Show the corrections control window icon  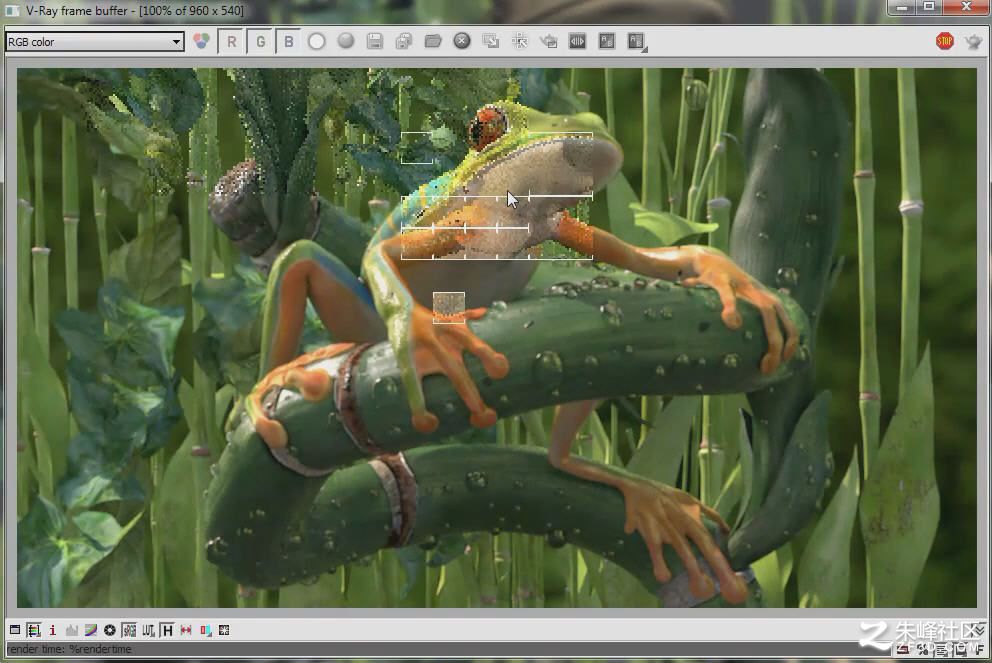(15, 630)
